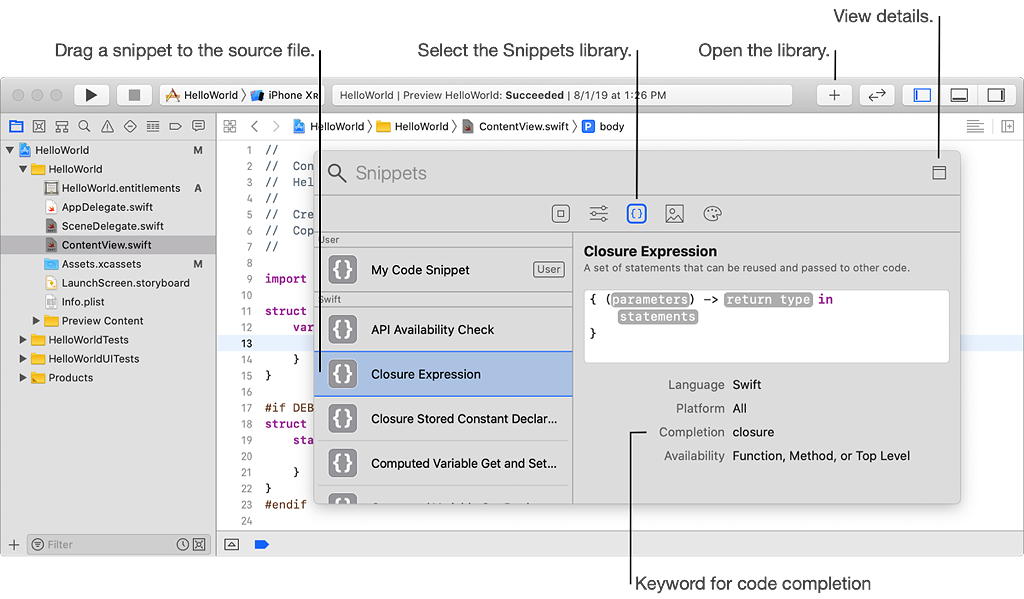
Task: Expand the HelloWorldTests group
Action: point(23,340)
